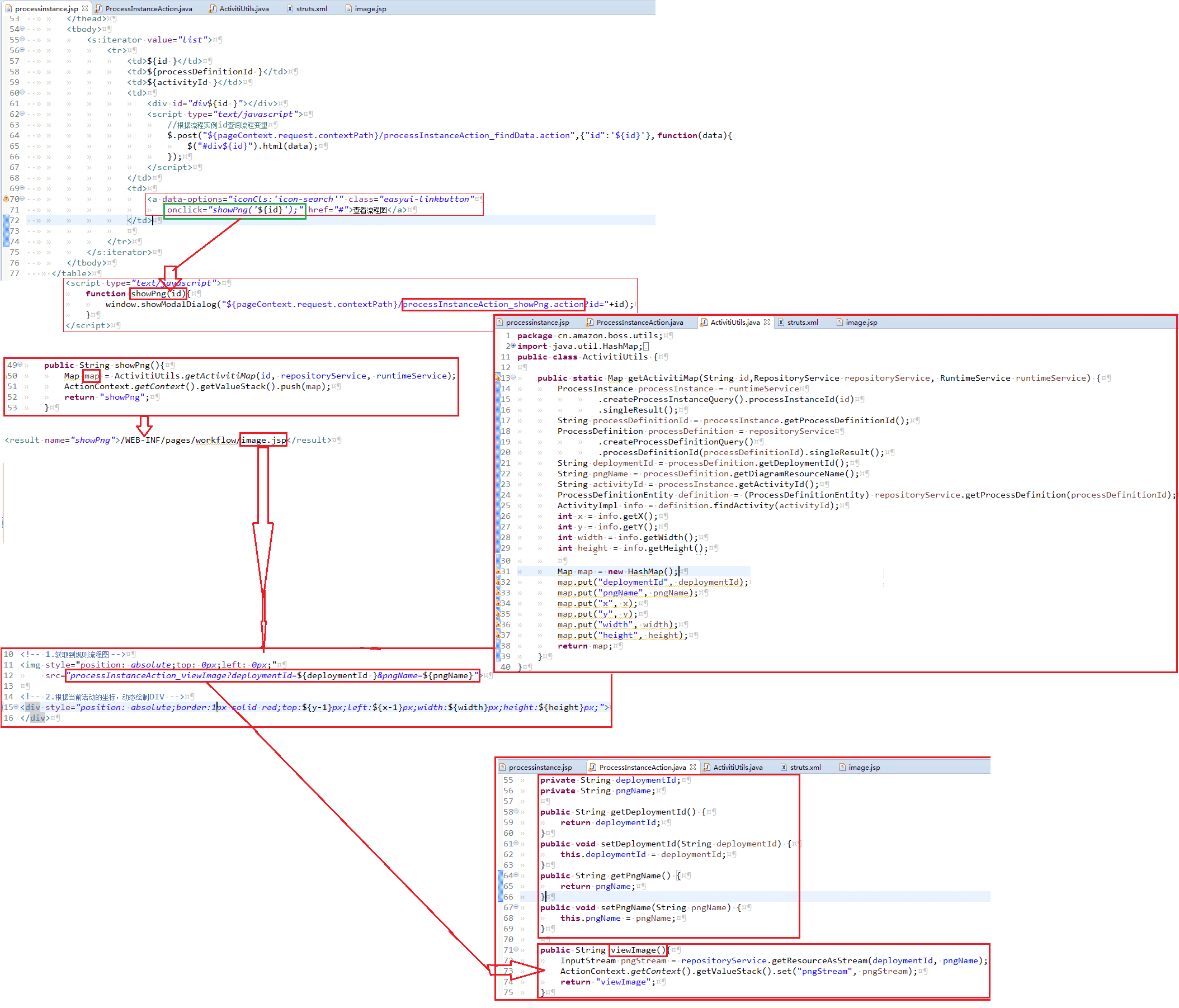Click 'this.pngName = pngName;' assignment
Viewport: 1179px width, 1008px height.
(x=618, y=918)
